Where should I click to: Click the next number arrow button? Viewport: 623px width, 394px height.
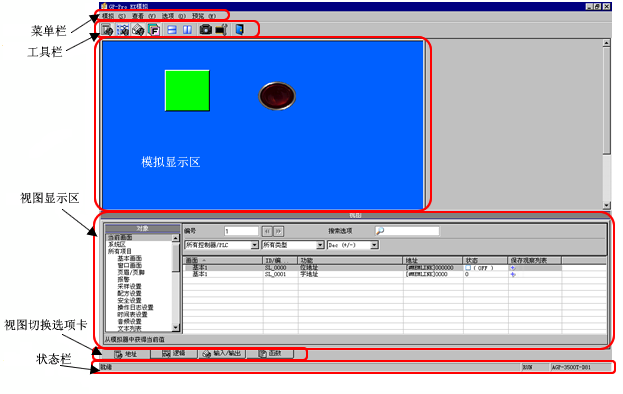[x=279, y=231]
